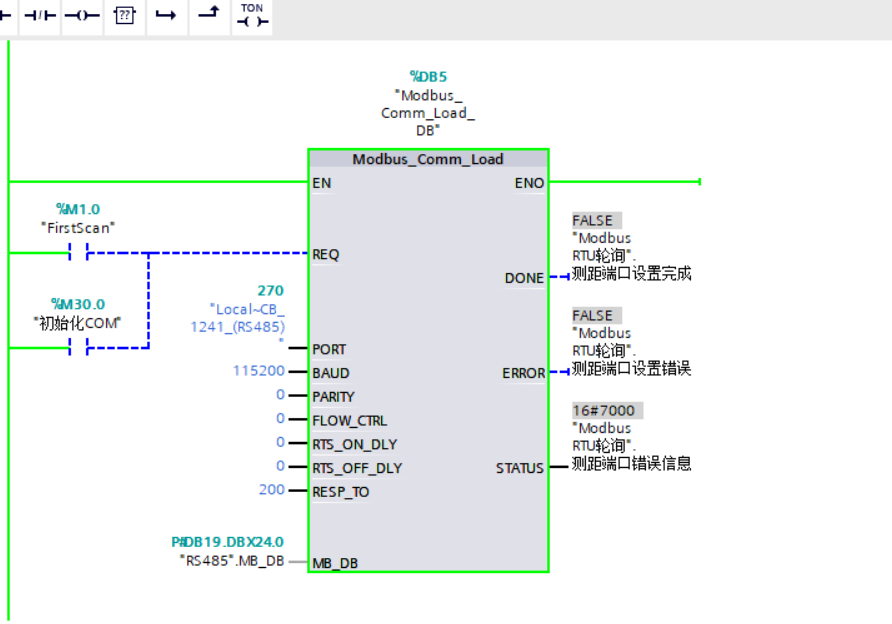Select the FirstScan contact symbol

(x=79, y=254)
